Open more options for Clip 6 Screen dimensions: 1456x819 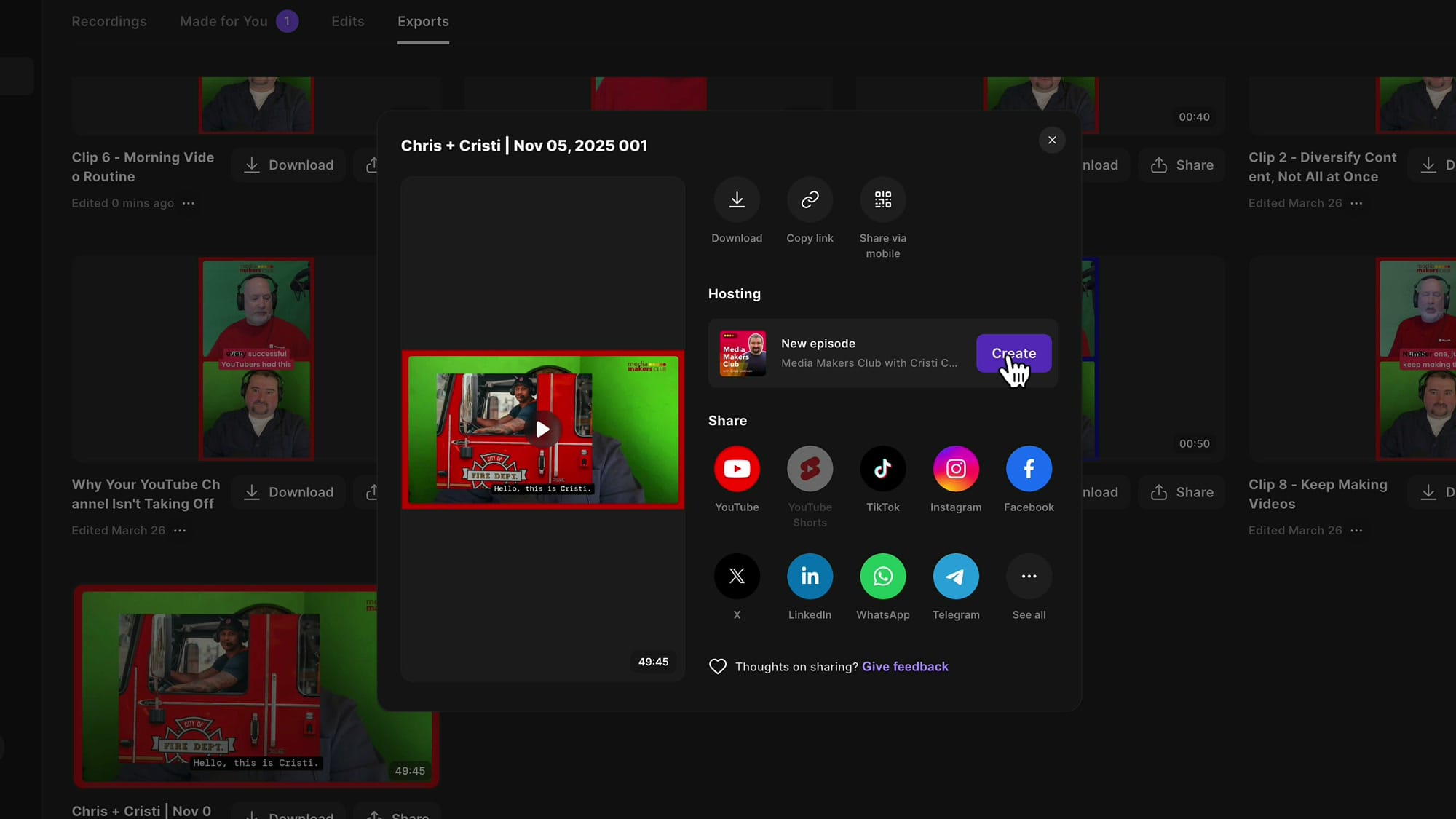(x=188, y=203)
